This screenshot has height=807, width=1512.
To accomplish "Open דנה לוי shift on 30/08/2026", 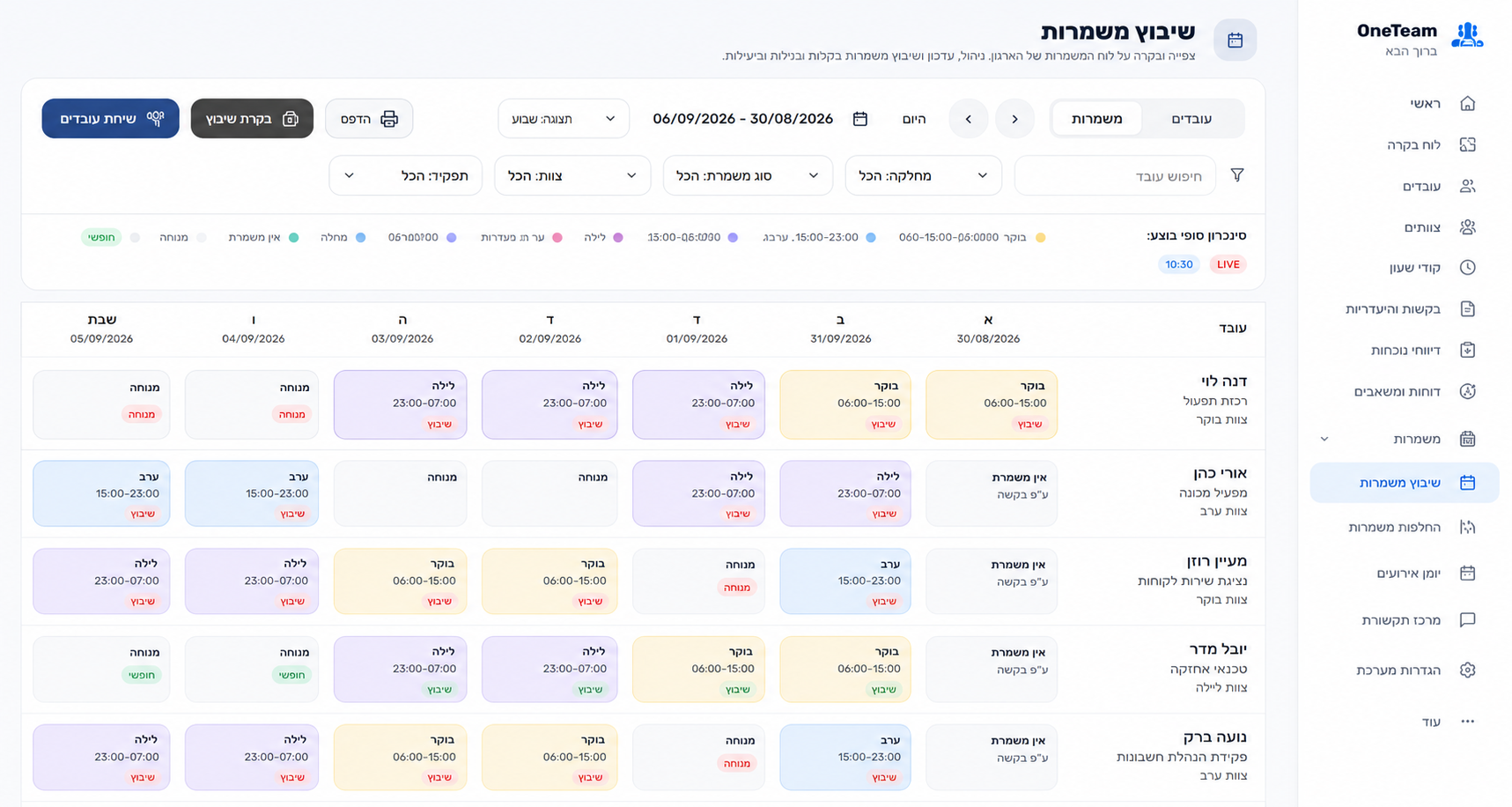I will (x=992, y=404).
